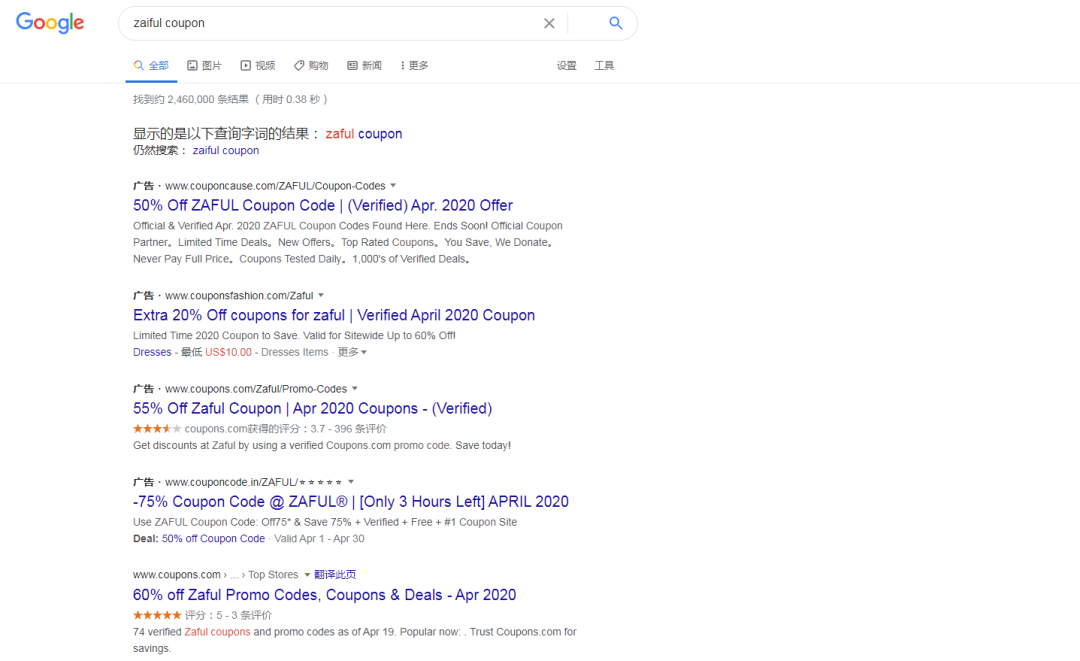Screen dimensions: 1080x661
Task: Click corrected query link zaful coupon
Action: 364,134
